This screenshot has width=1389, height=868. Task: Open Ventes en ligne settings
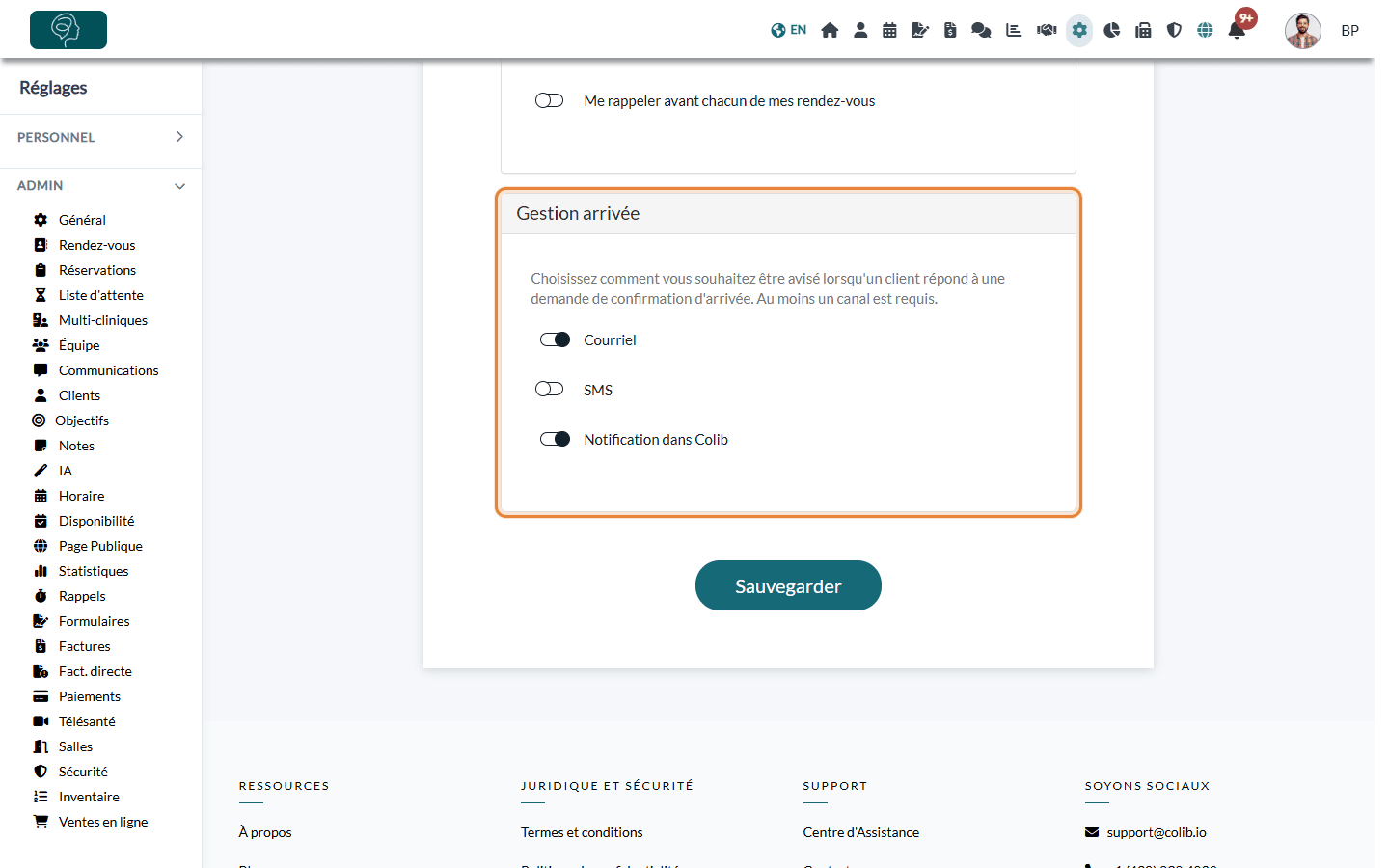coord(102,822)
